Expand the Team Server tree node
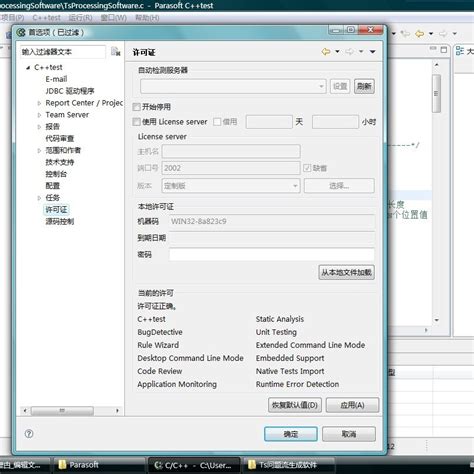Viewport: 474px width, 474px height. click(39, 115)
